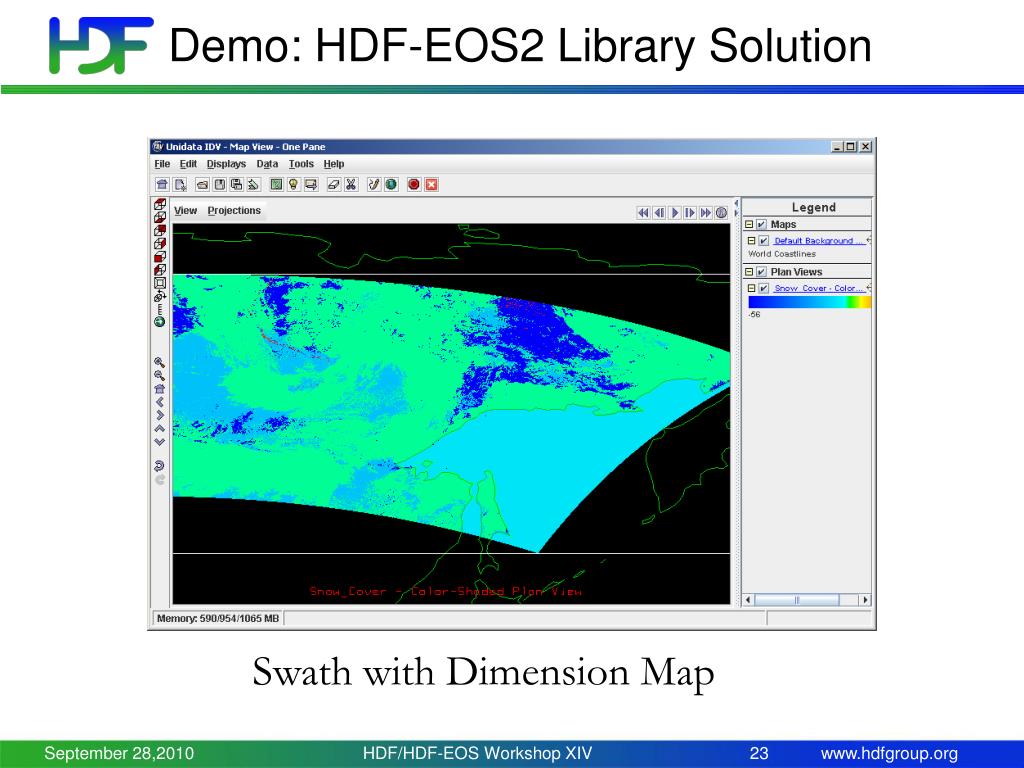
Task: Click the scissors icon in the toolbar
Action: coord(351,184)
